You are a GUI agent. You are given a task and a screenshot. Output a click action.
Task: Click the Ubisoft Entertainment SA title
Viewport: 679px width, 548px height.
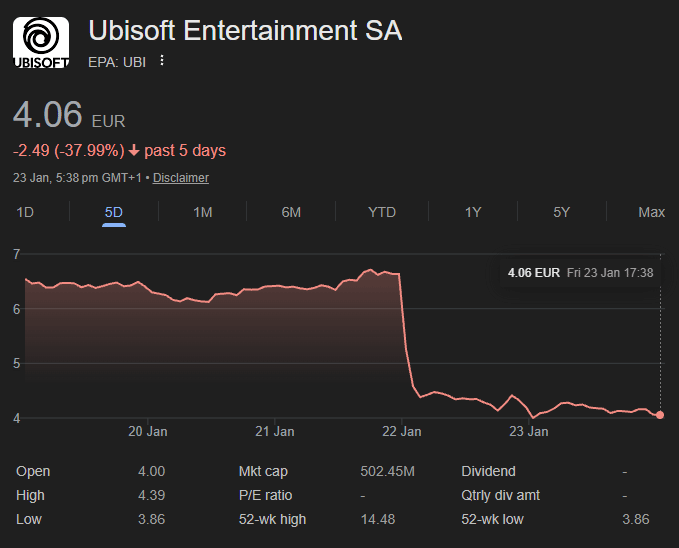pyautogui.click(x=245, y=31)
